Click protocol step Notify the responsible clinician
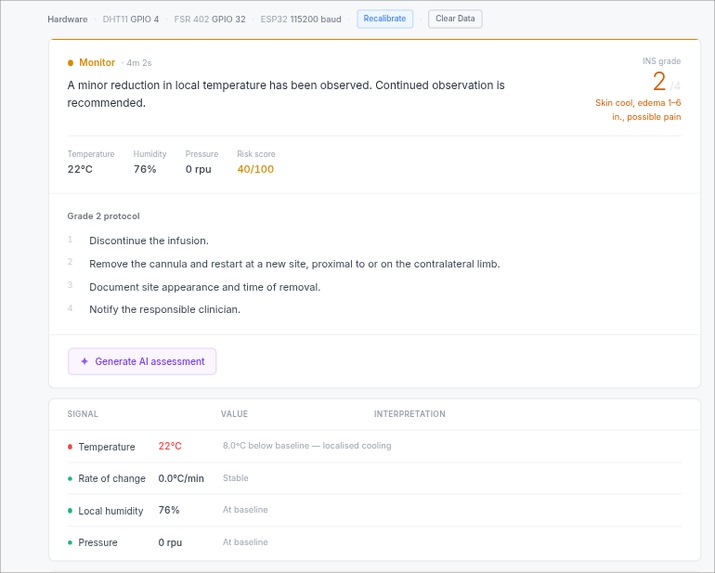715x573 pixels. [164, 309]
